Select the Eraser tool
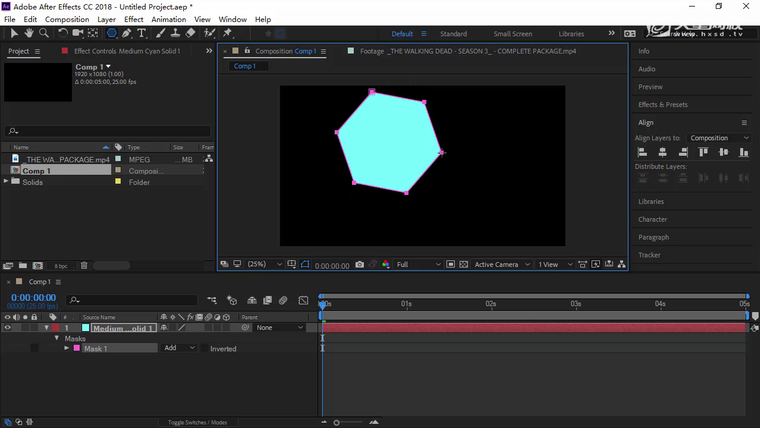 [190, 33]
